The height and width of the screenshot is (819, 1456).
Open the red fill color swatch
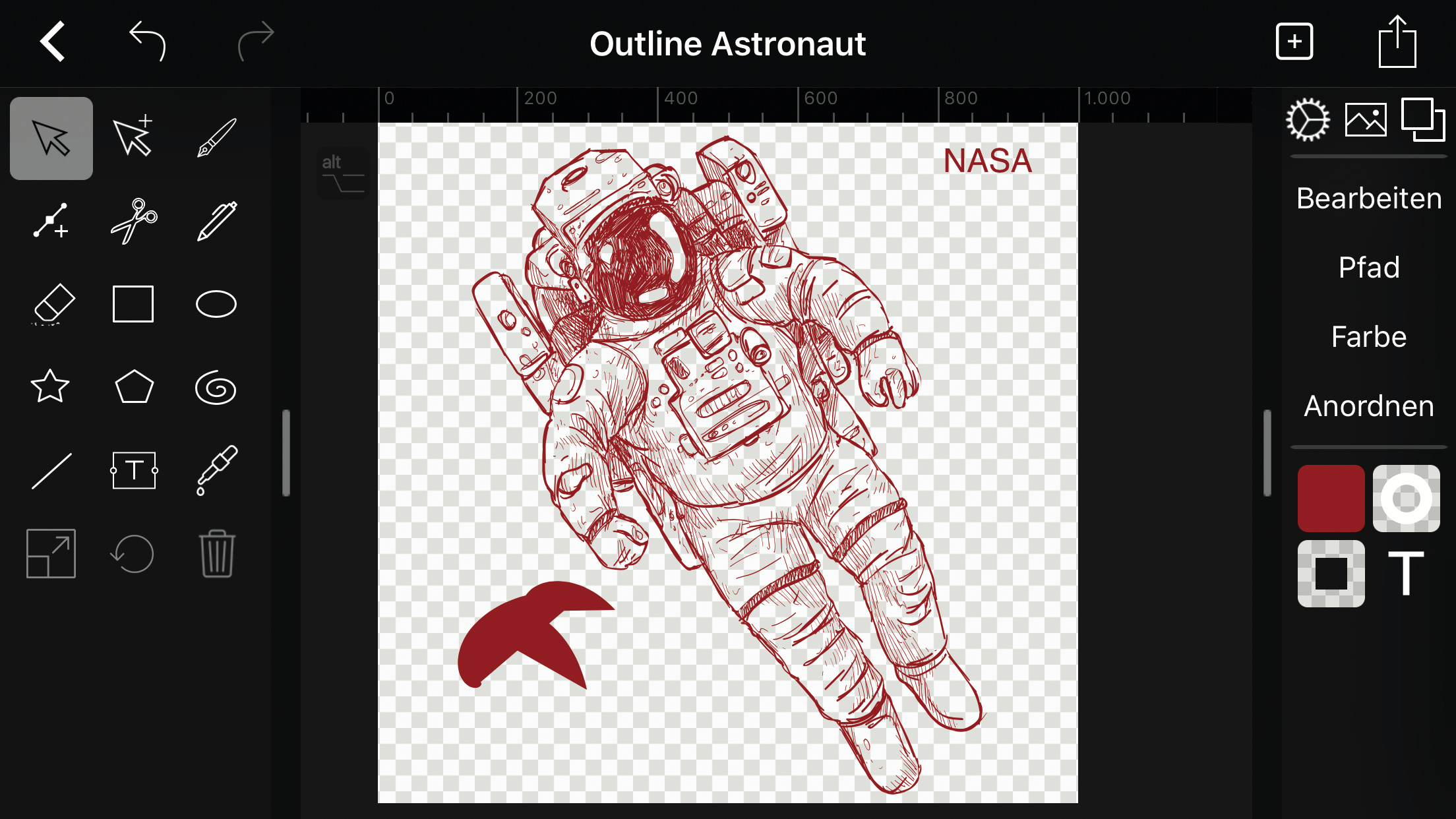click(x=1331, y=499)
